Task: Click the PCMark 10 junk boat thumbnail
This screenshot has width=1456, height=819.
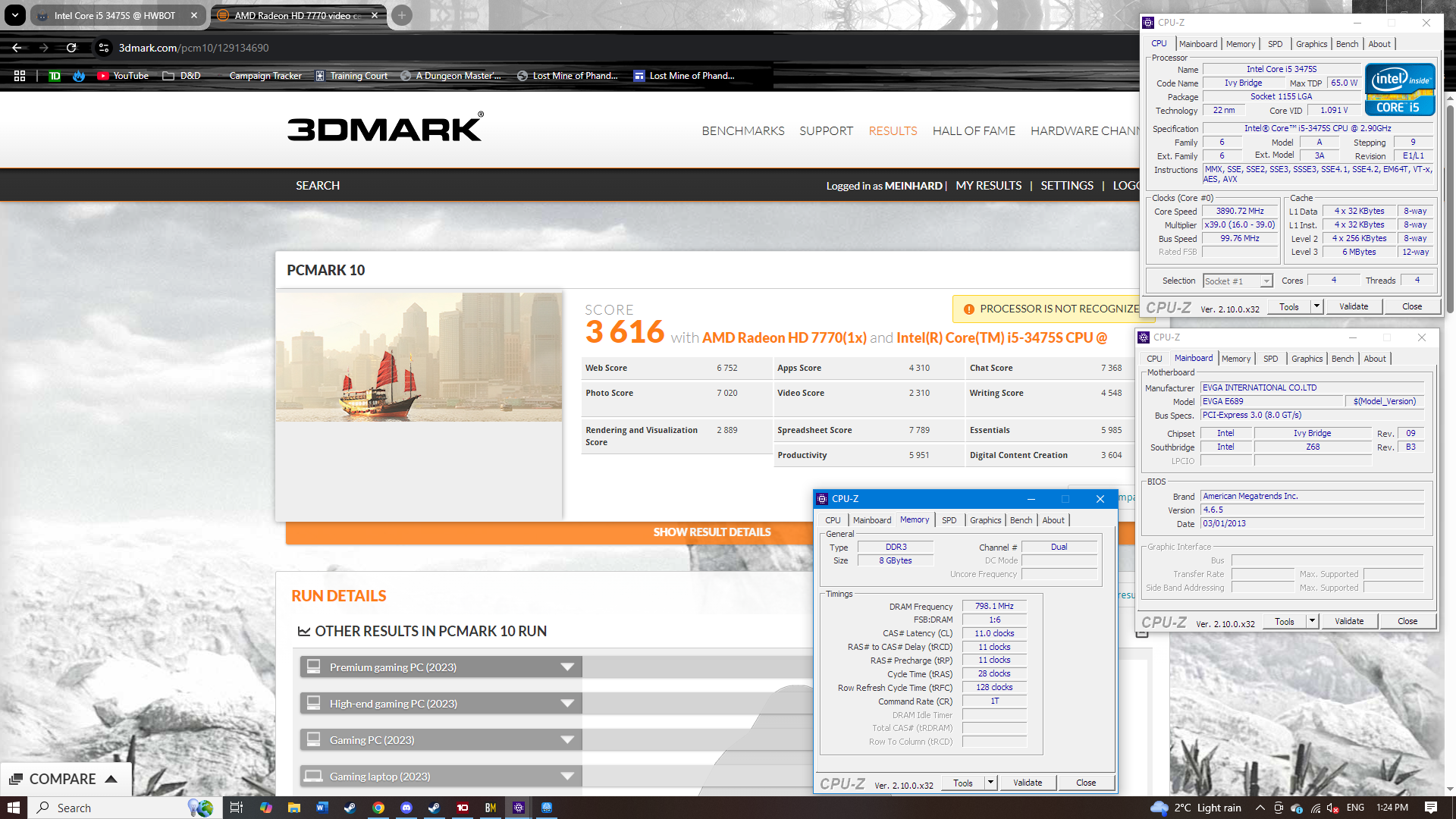Action: 419,356
